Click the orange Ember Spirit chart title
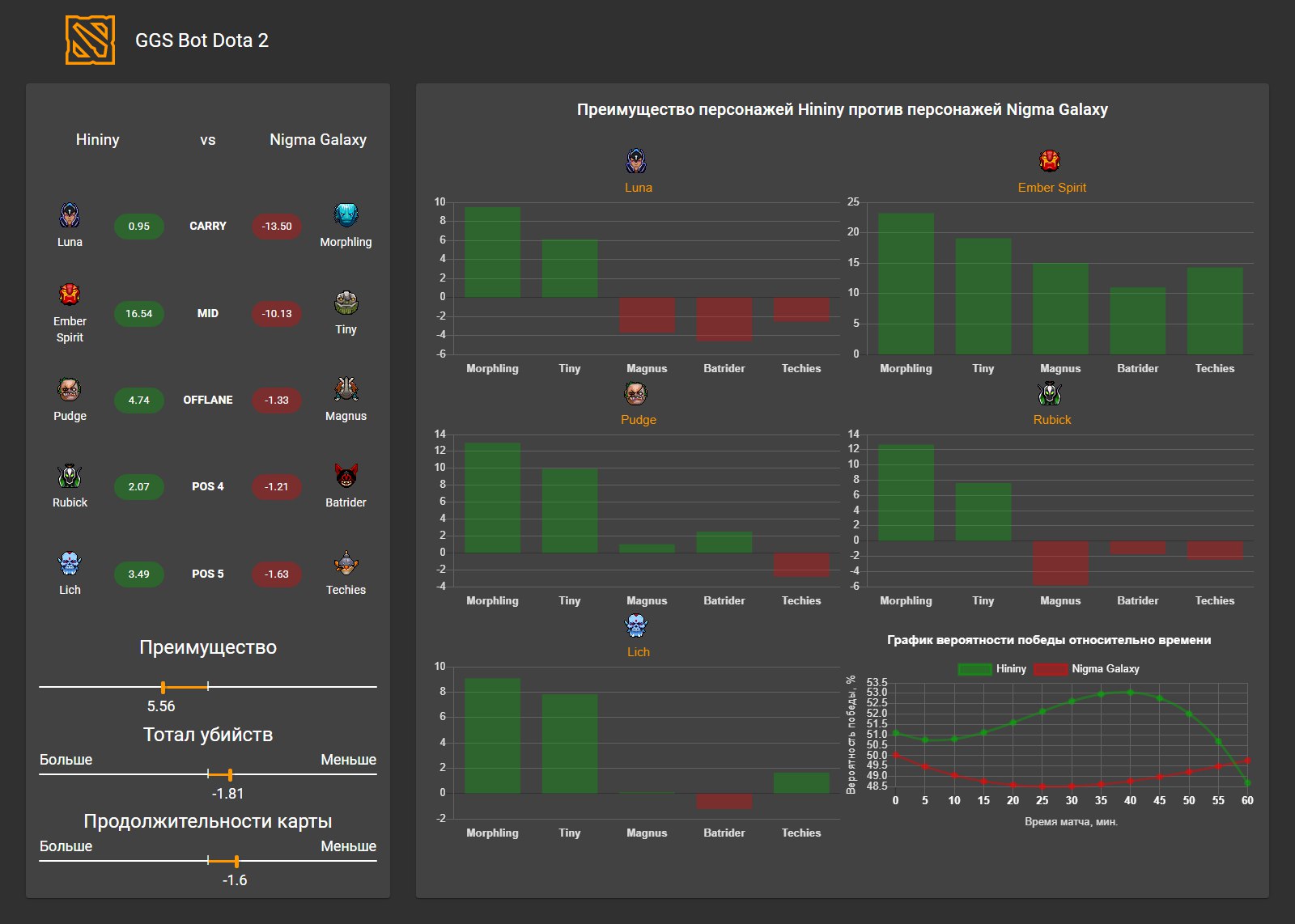Image resolution: width=1295 pixels, height=924 pixels. 1051,187
